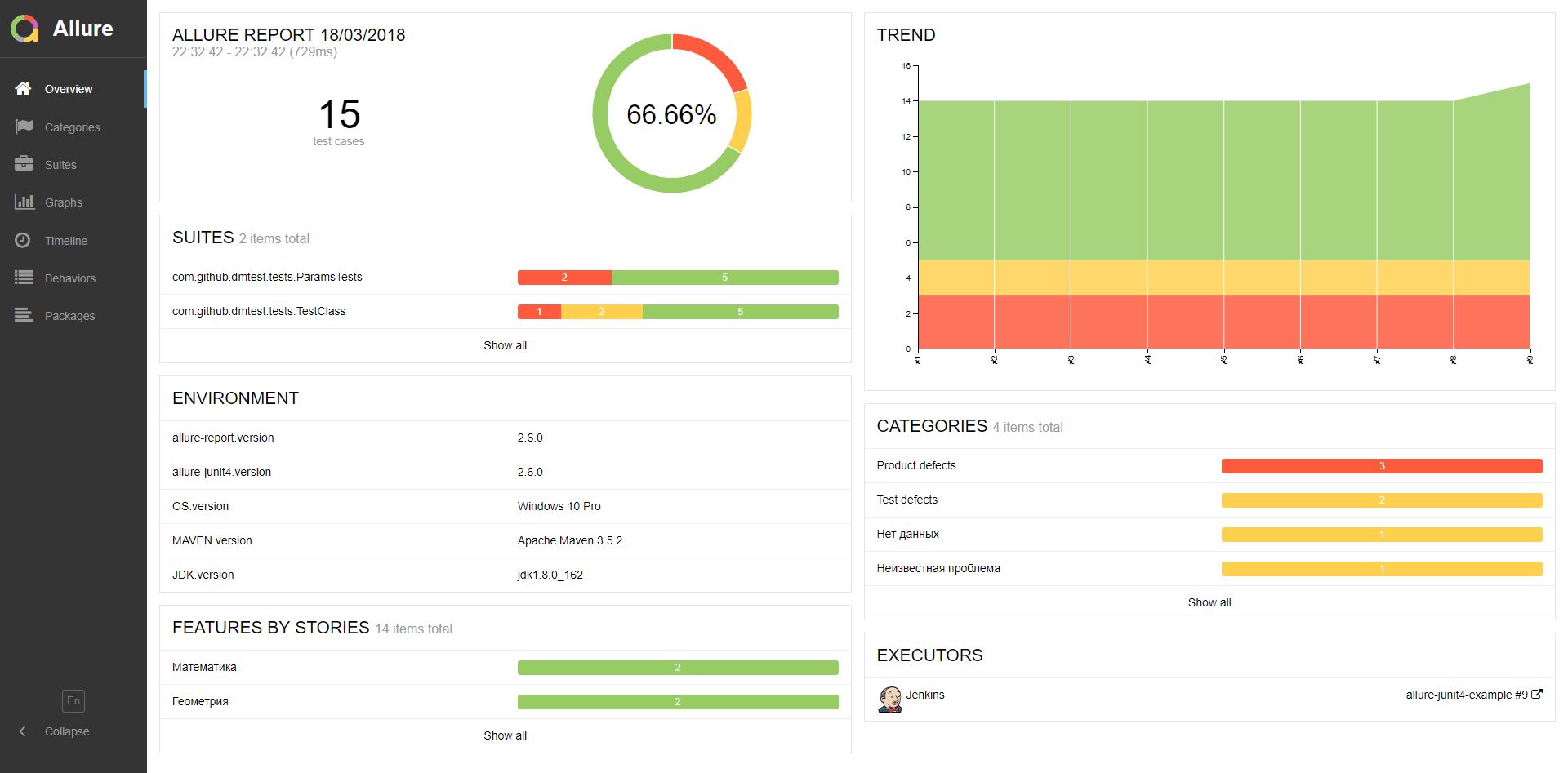1568x773 pixels.
Task: Click the red Product defects bar
Action: pos(1382,466)
